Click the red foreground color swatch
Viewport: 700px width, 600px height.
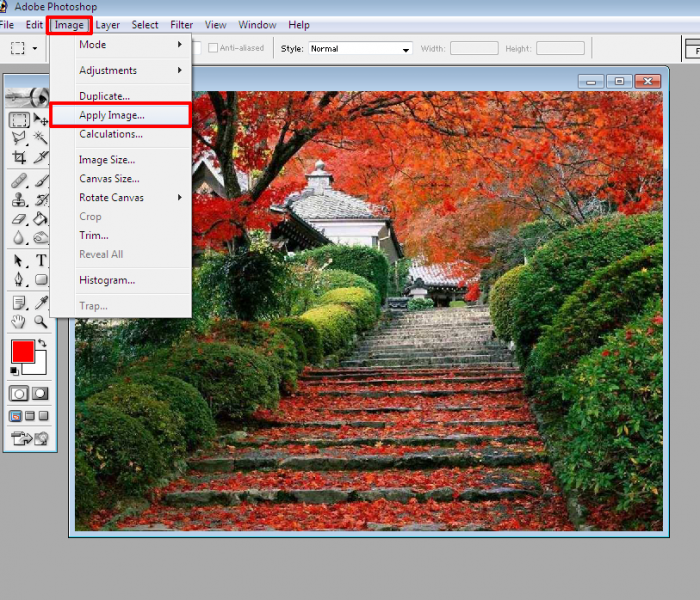coord(22,352)
